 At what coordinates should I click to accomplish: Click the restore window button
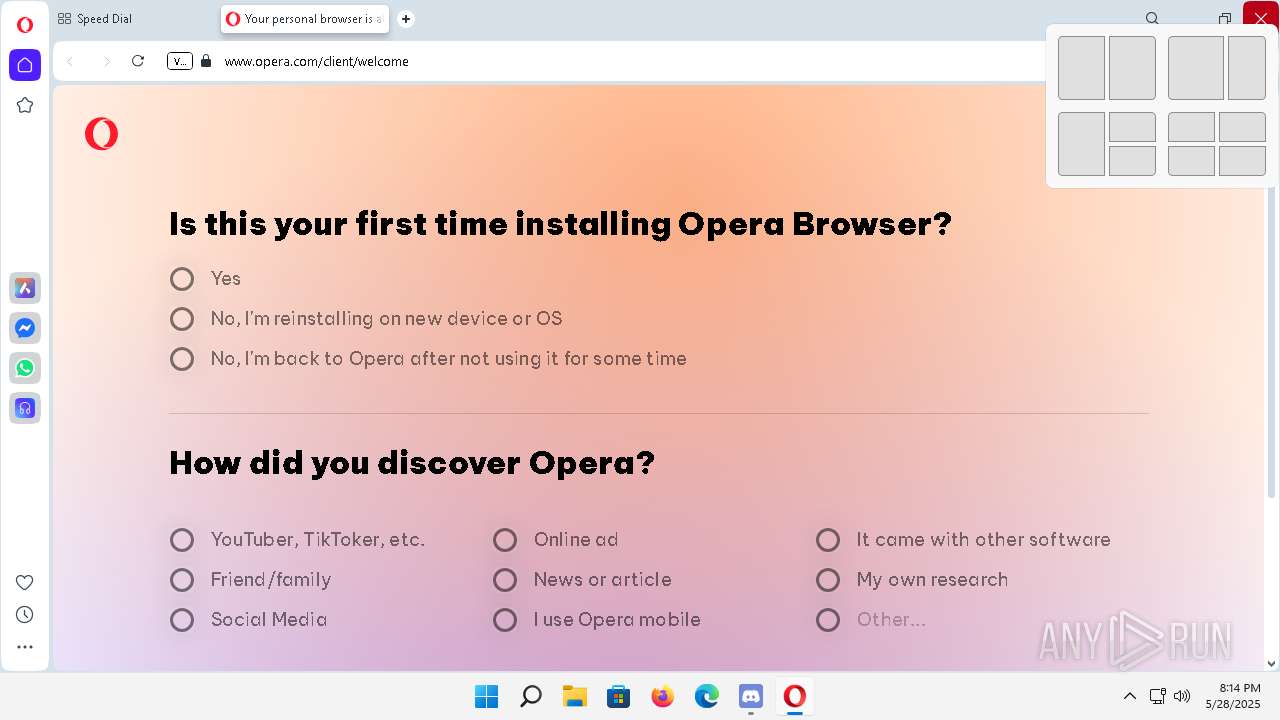(x=1224, y=18)
